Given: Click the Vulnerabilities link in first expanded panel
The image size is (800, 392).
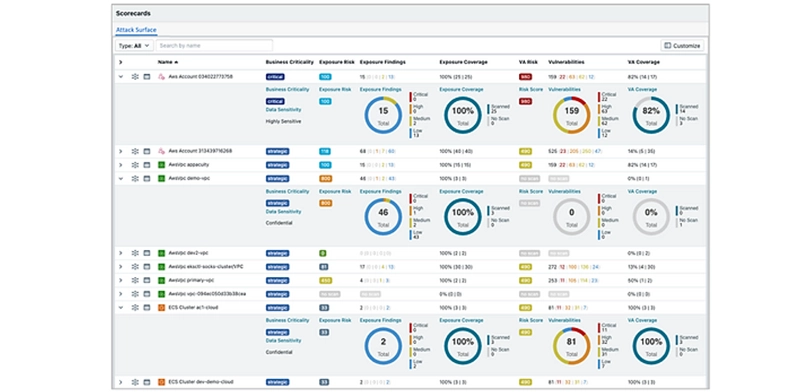Looking at the screenshot, I should pyautogui.click(x=564, y=89).
